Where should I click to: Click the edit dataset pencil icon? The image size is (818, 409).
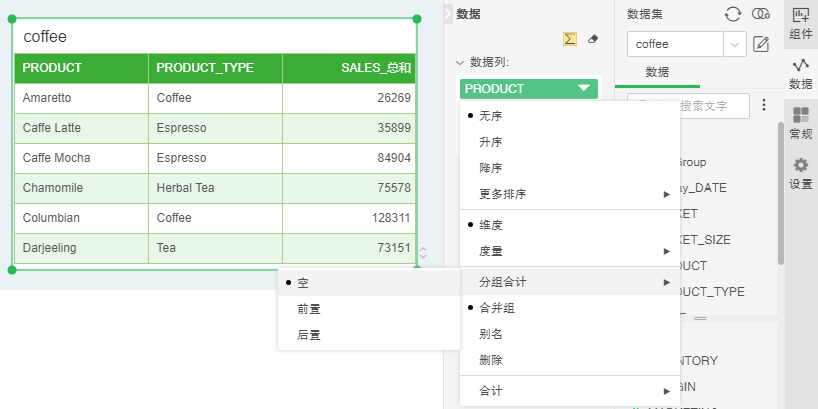pyautogui.click(x=761, y=44)
